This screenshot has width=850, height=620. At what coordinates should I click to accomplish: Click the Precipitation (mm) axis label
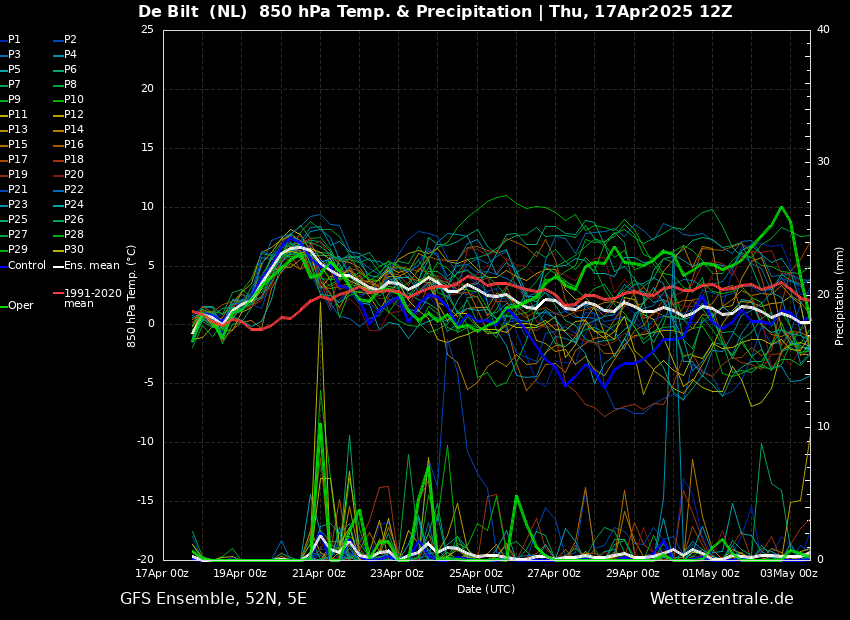click(x=840, y=296)
